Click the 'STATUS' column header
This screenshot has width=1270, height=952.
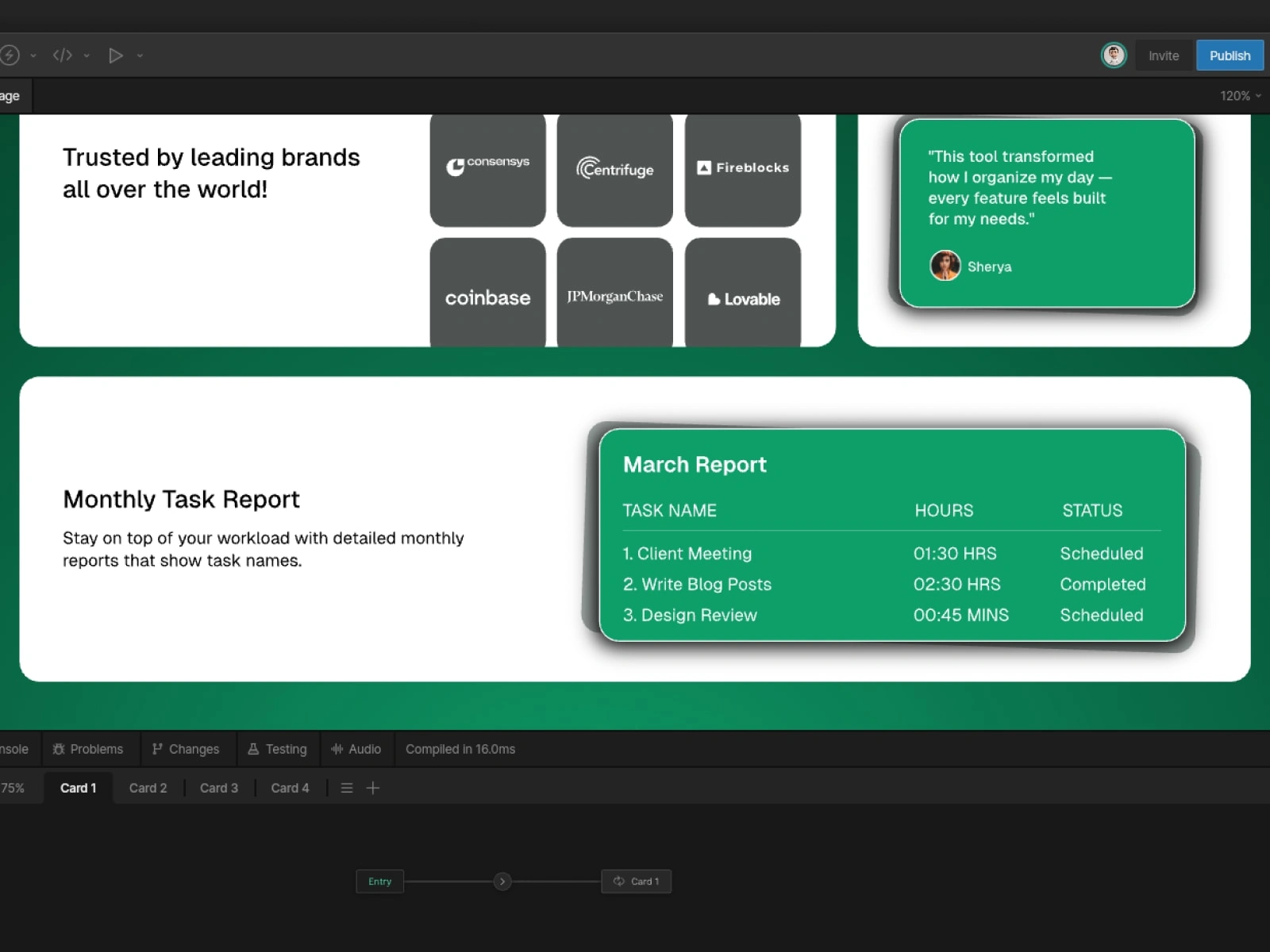(x=1092, y=510)
